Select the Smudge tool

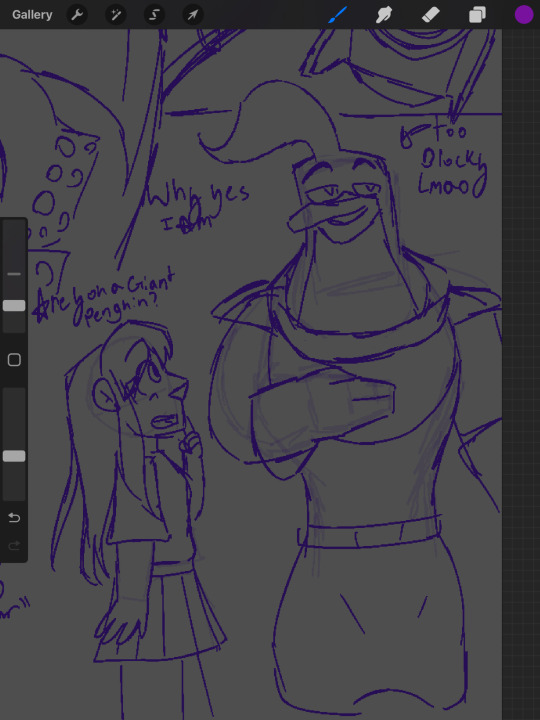pyautogui.click(x=384, y=15)
